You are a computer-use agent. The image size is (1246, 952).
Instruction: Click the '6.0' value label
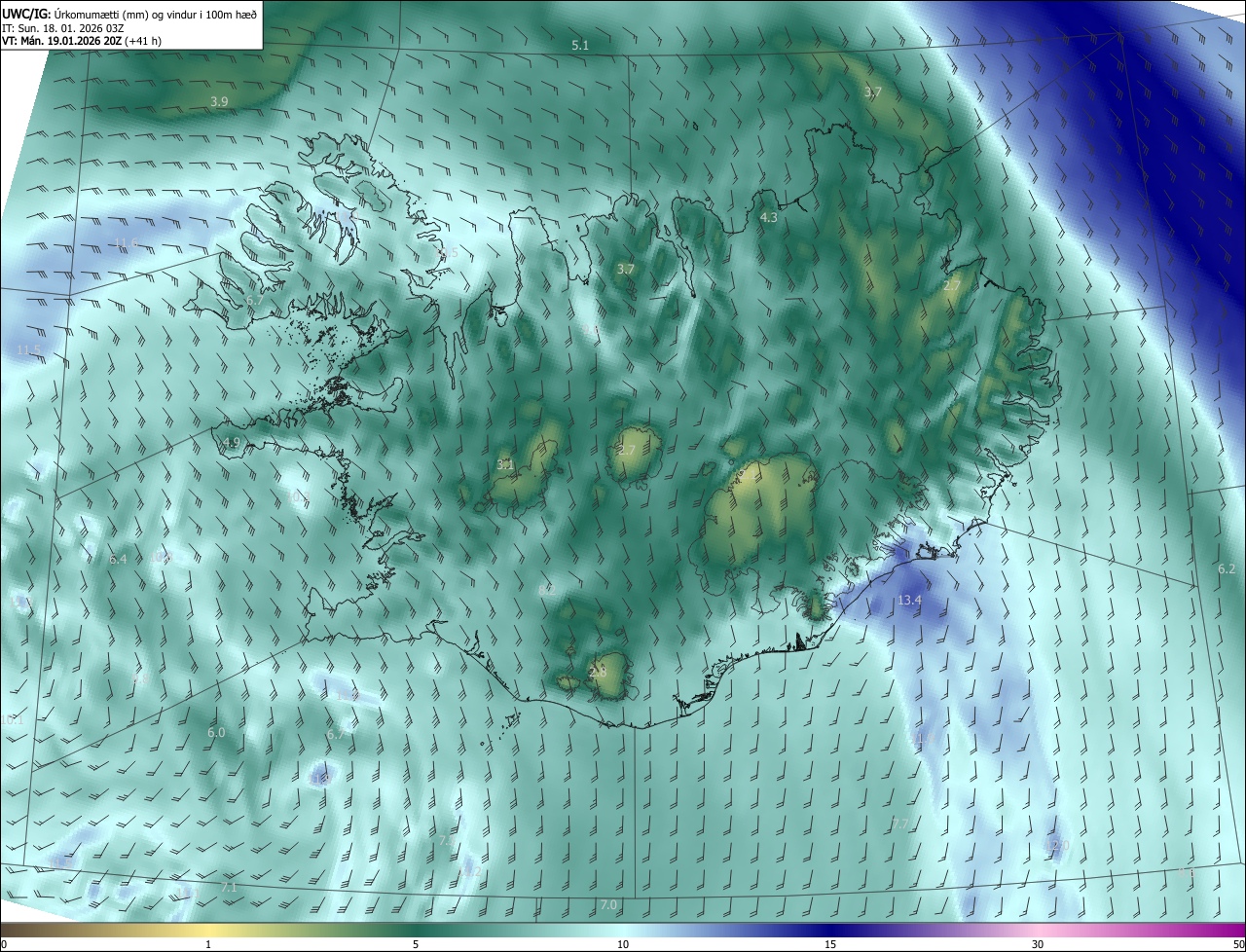point(216,733)
